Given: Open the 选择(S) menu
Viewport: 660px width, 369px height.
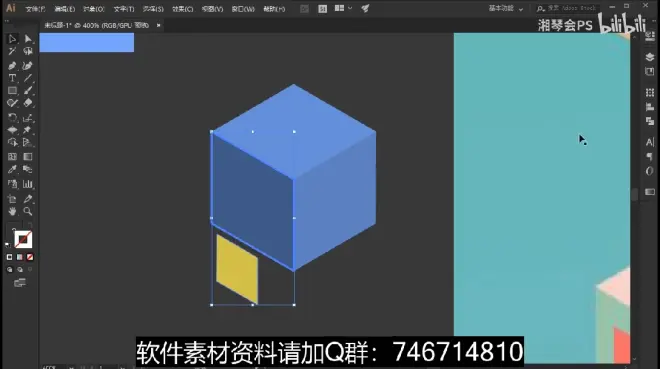Looking at the screenshot, I should pyautogui.click(x=153, y=9).
